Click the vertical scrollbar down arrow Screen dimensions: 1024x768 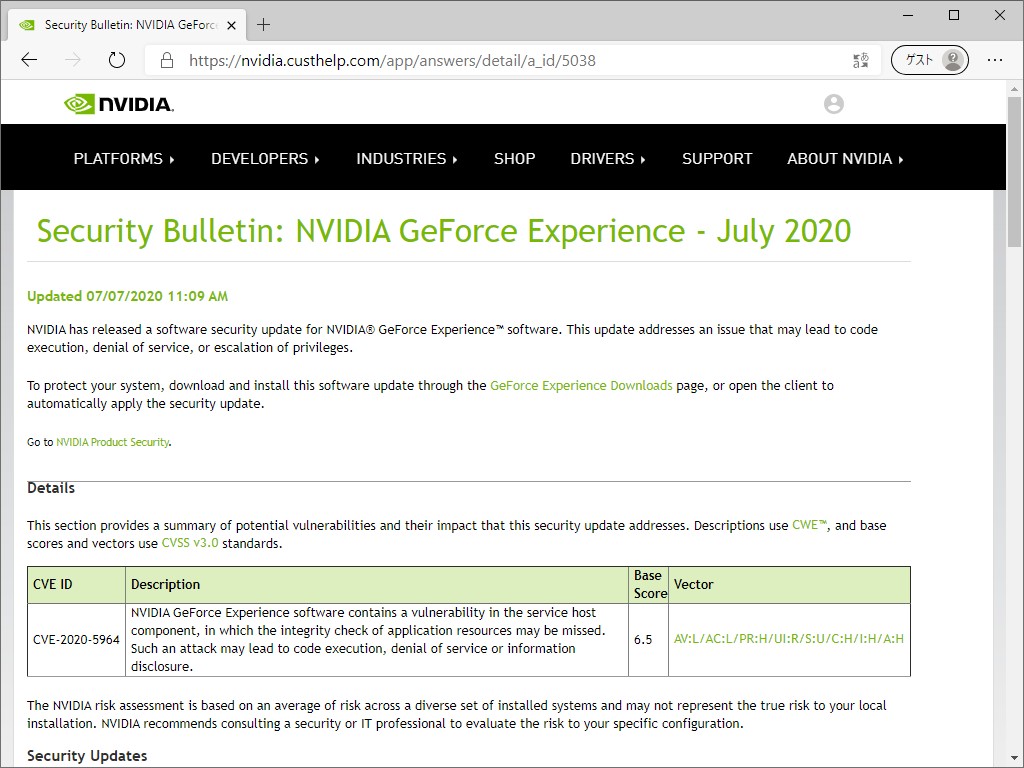1014,758
